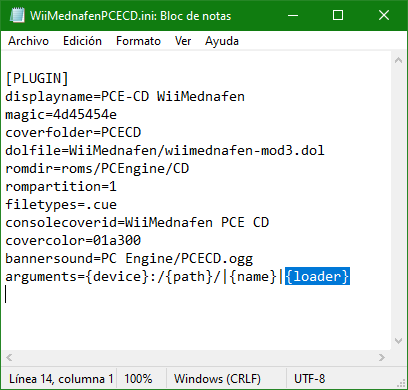Screen dimensions: 408x390
Task: Click the {name} token in arguments line
Action: point(253,276)
